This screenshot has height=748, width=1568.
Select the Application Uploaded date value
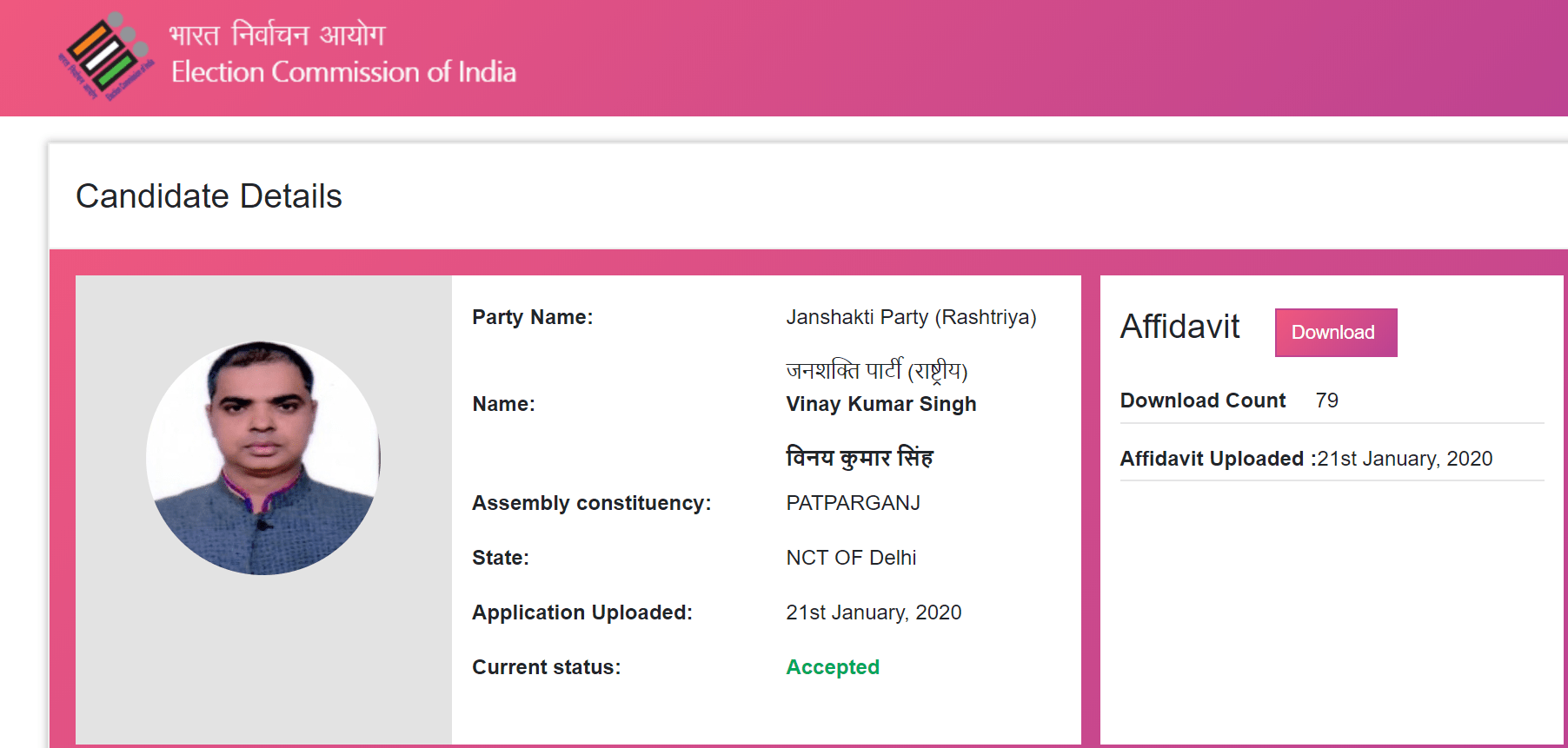coord(874,612)
